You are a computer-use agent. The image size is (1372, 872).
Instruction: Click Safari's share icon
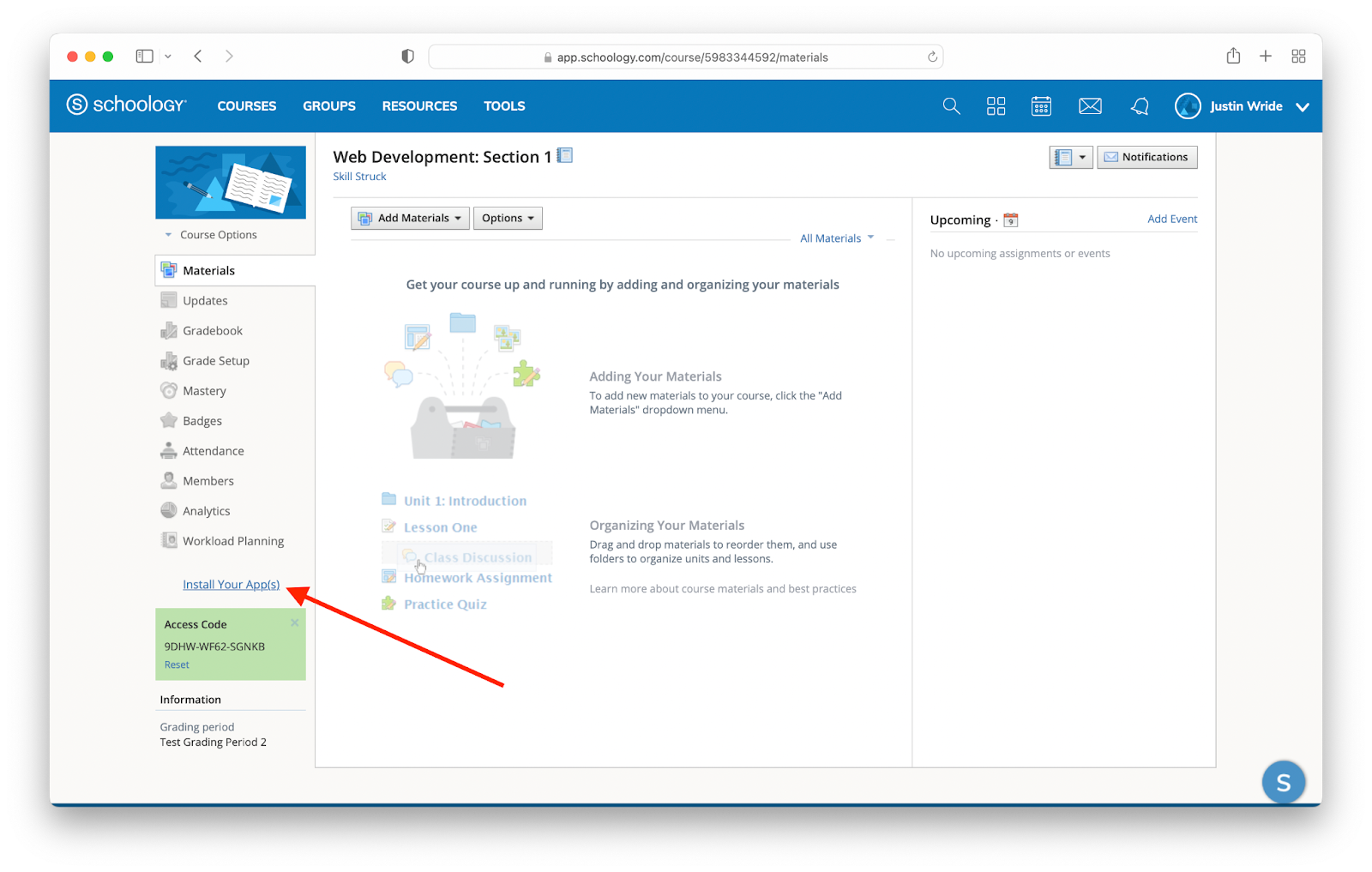tap(1233, 57)
